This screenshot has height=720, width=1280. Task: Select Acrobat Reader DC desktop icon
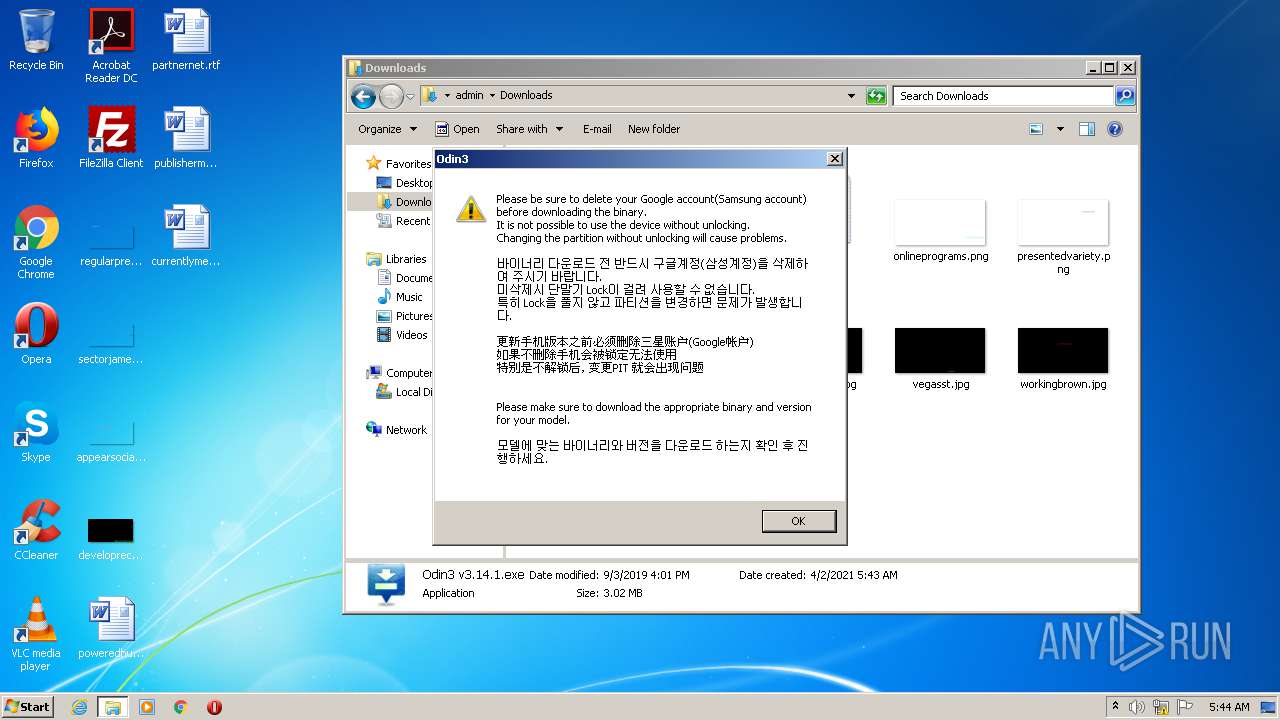[x=111, y=46]
